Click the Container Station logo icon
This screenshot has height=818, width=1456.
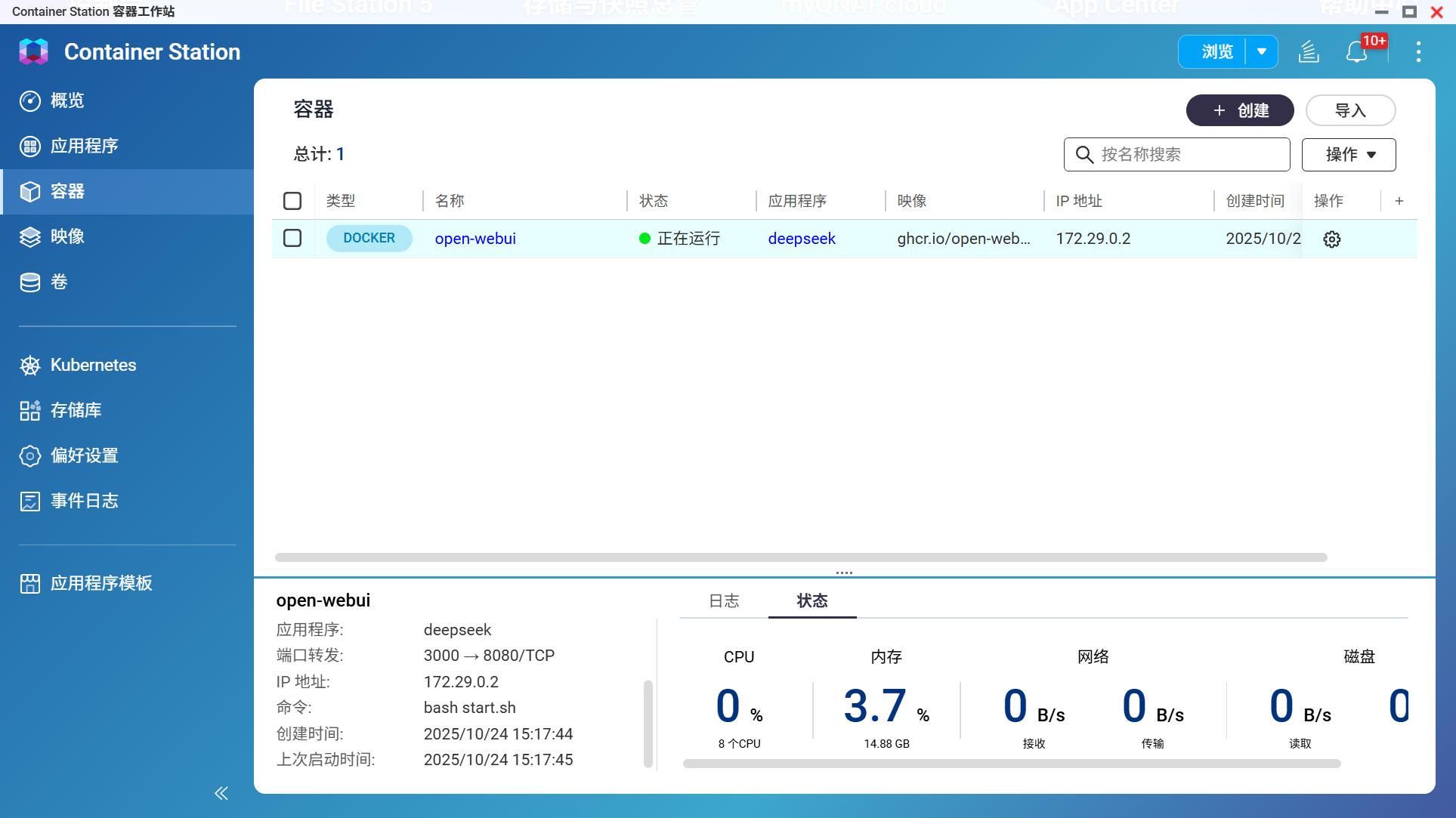[33, 51]
